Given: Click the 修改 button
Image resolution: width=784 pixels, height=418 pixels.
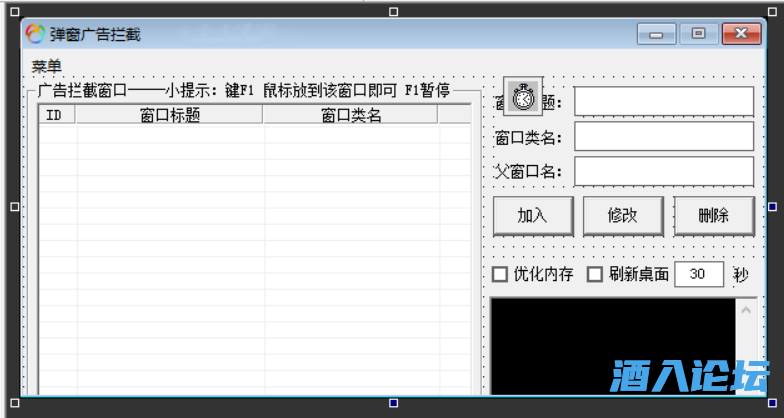Looking at the screenshot, I should pos(623,216).
